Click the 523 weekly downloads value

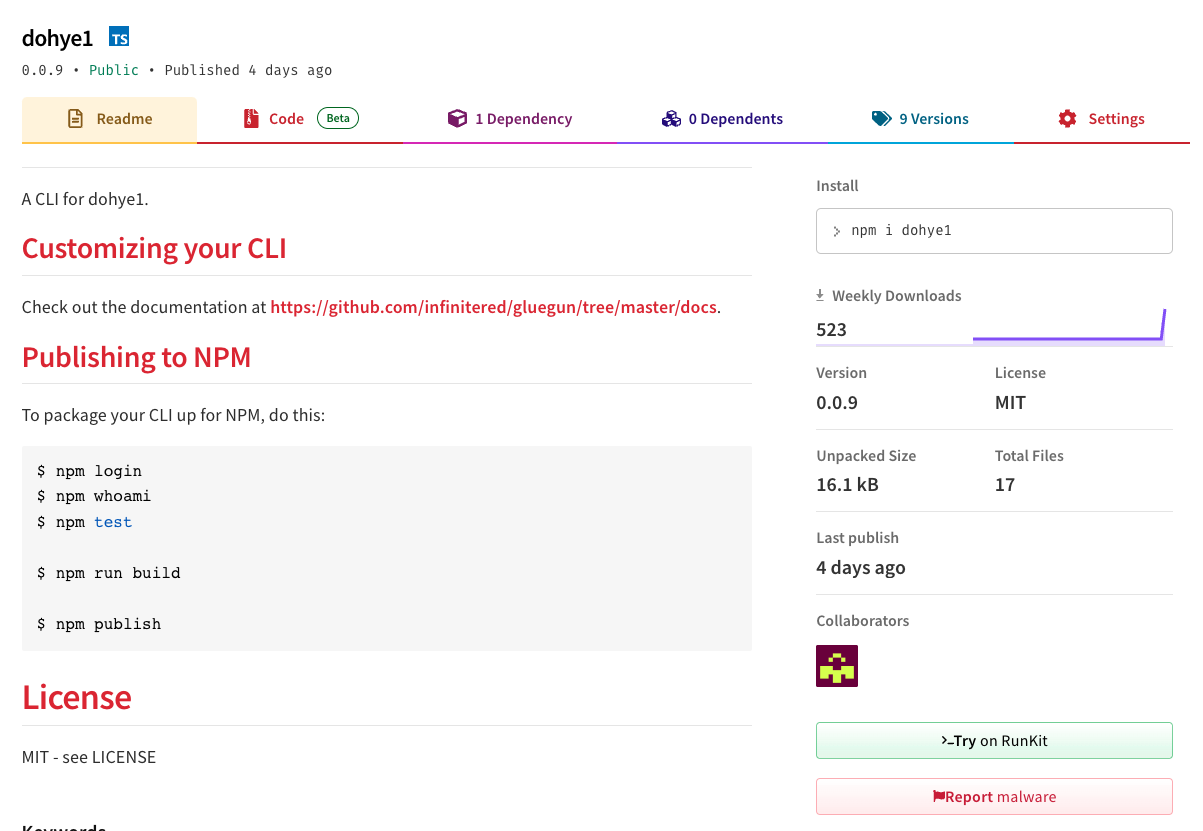tap(832, 329)
